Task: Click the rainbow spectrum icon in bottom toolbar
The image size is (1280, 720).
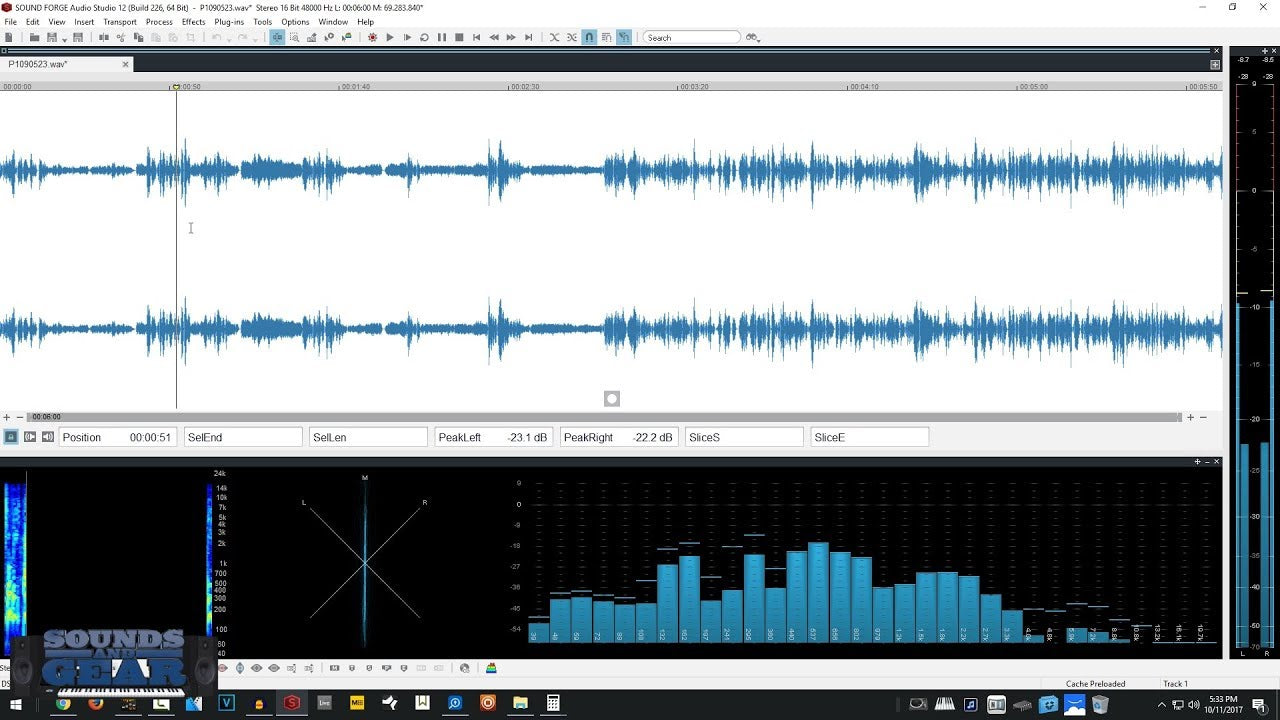Action: click(x=491, y=668)
